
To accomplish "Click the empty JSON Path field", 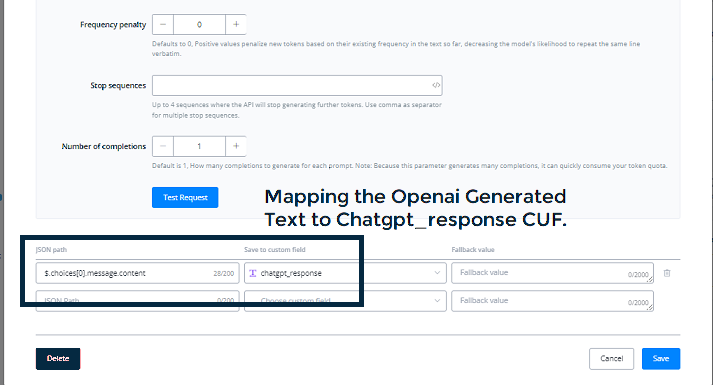I will pos(137,301).
